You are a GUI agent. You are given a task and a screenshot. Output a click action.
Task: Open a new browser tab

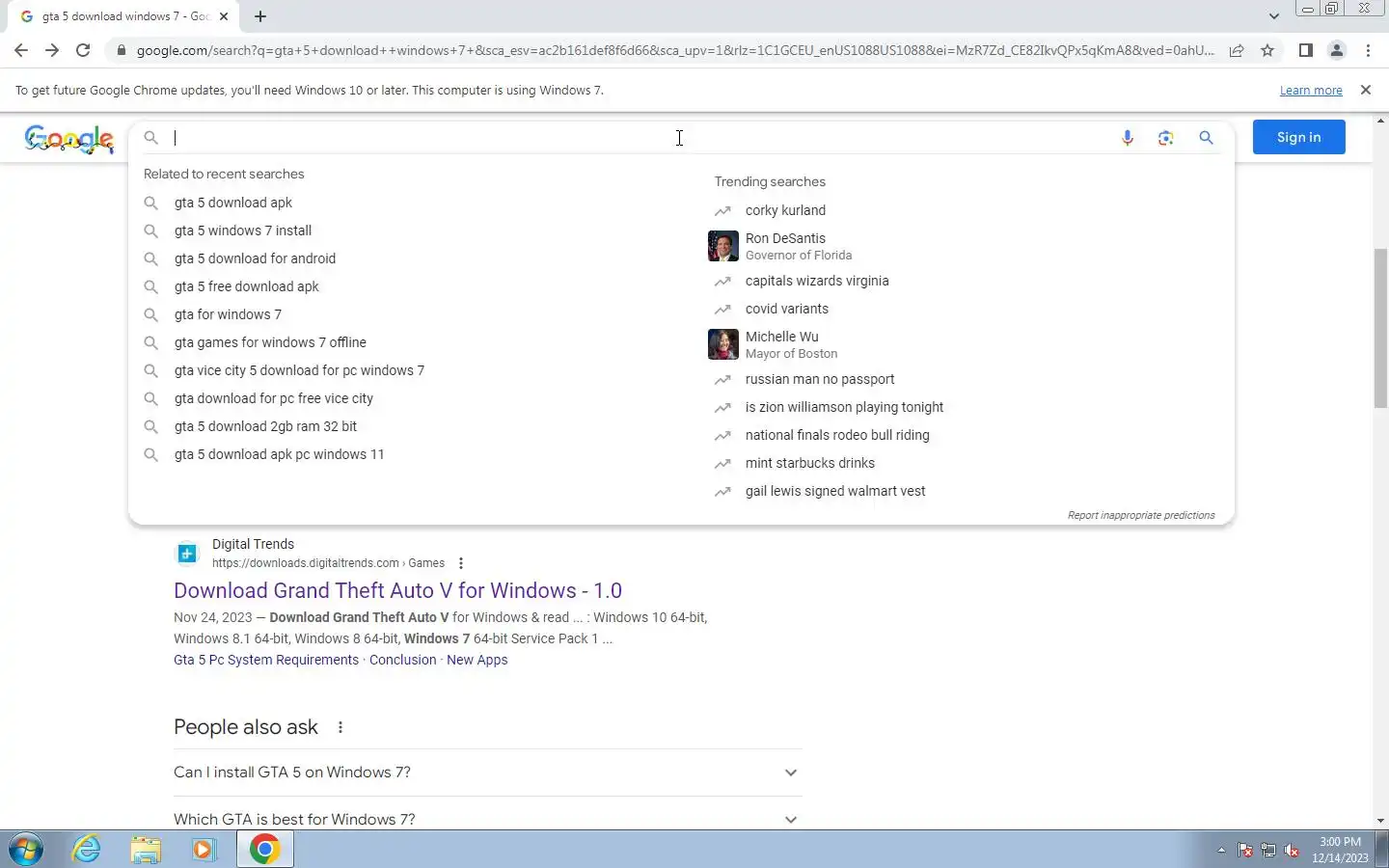click(x=260, y=16)
